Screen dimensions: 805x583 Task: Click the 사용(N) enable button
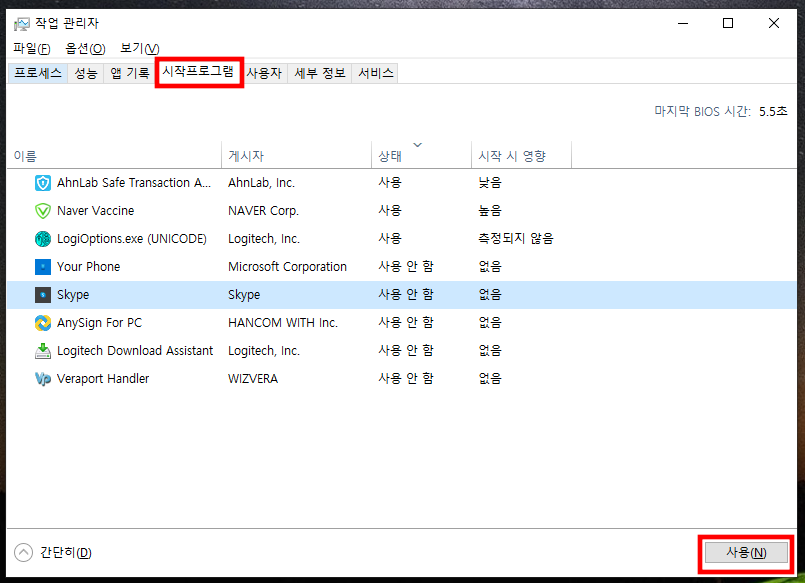[746, 553]
